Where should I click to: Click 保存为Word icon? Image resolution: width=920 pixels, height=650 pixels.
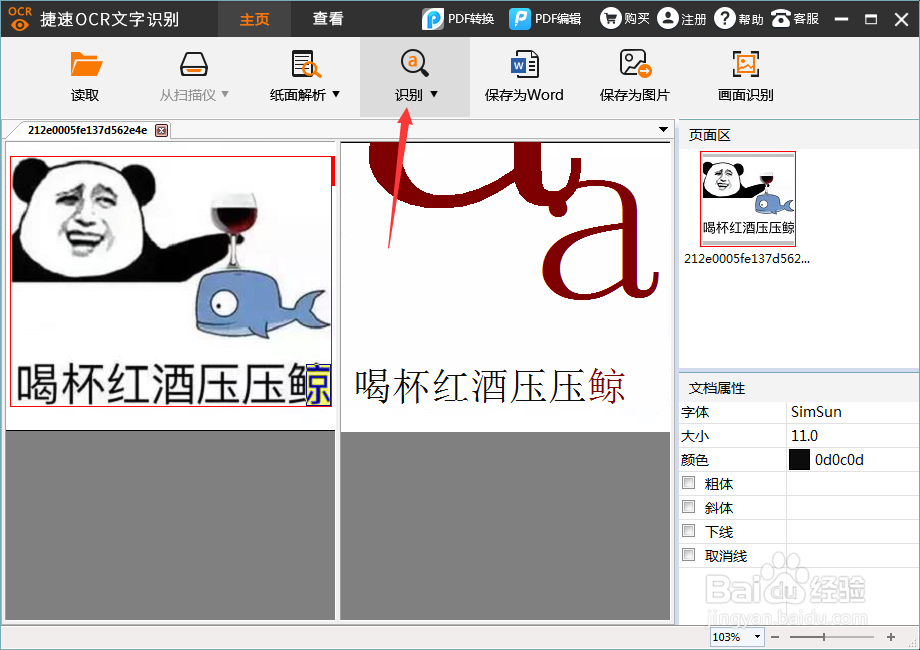(525, 64)
